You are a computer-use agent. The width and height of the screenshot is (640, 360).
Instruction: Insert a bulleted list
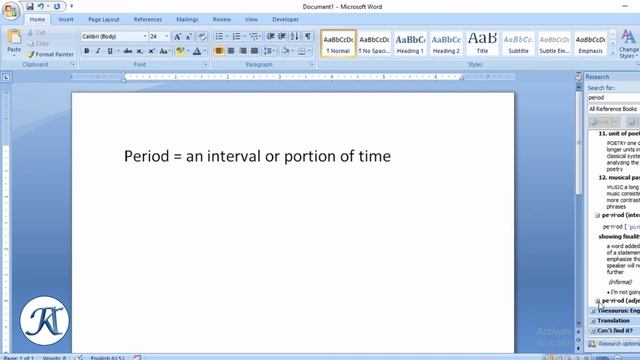219,36
